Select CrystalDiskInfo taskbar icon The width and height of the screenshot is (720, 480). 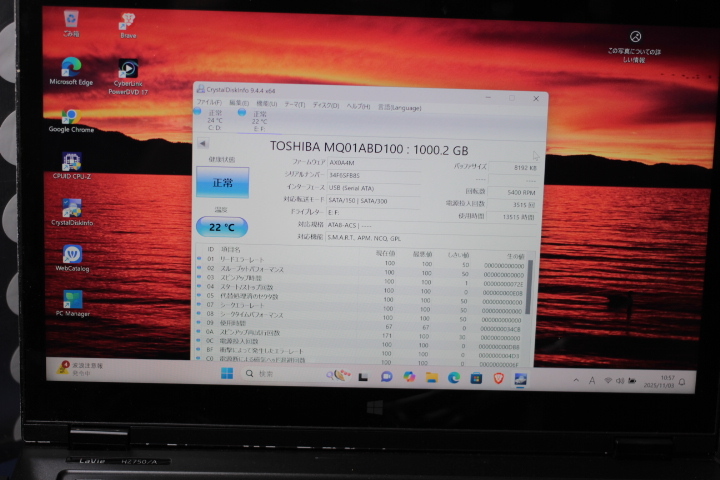point(520,379)
